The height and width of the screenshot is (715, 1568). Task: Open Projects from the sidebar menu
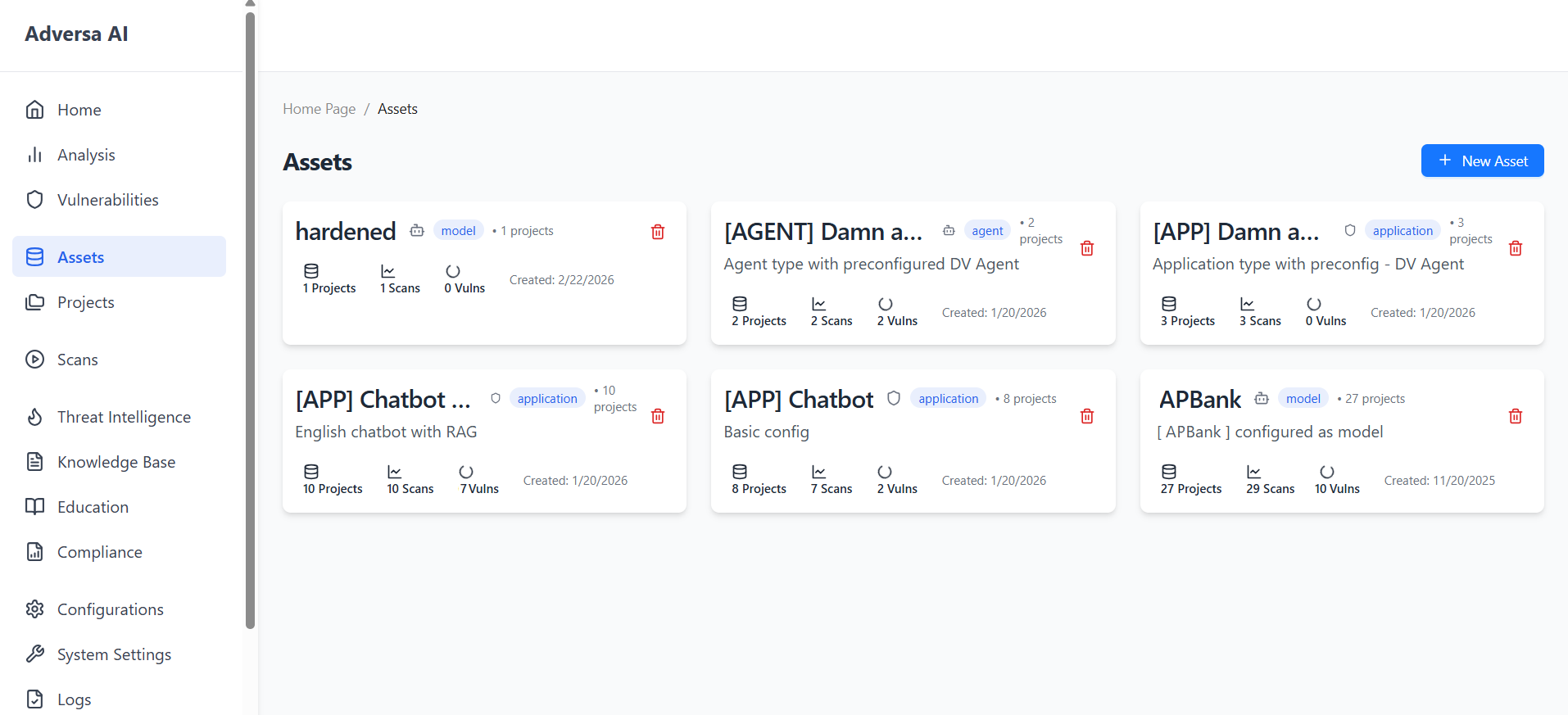tap(85, 301)
